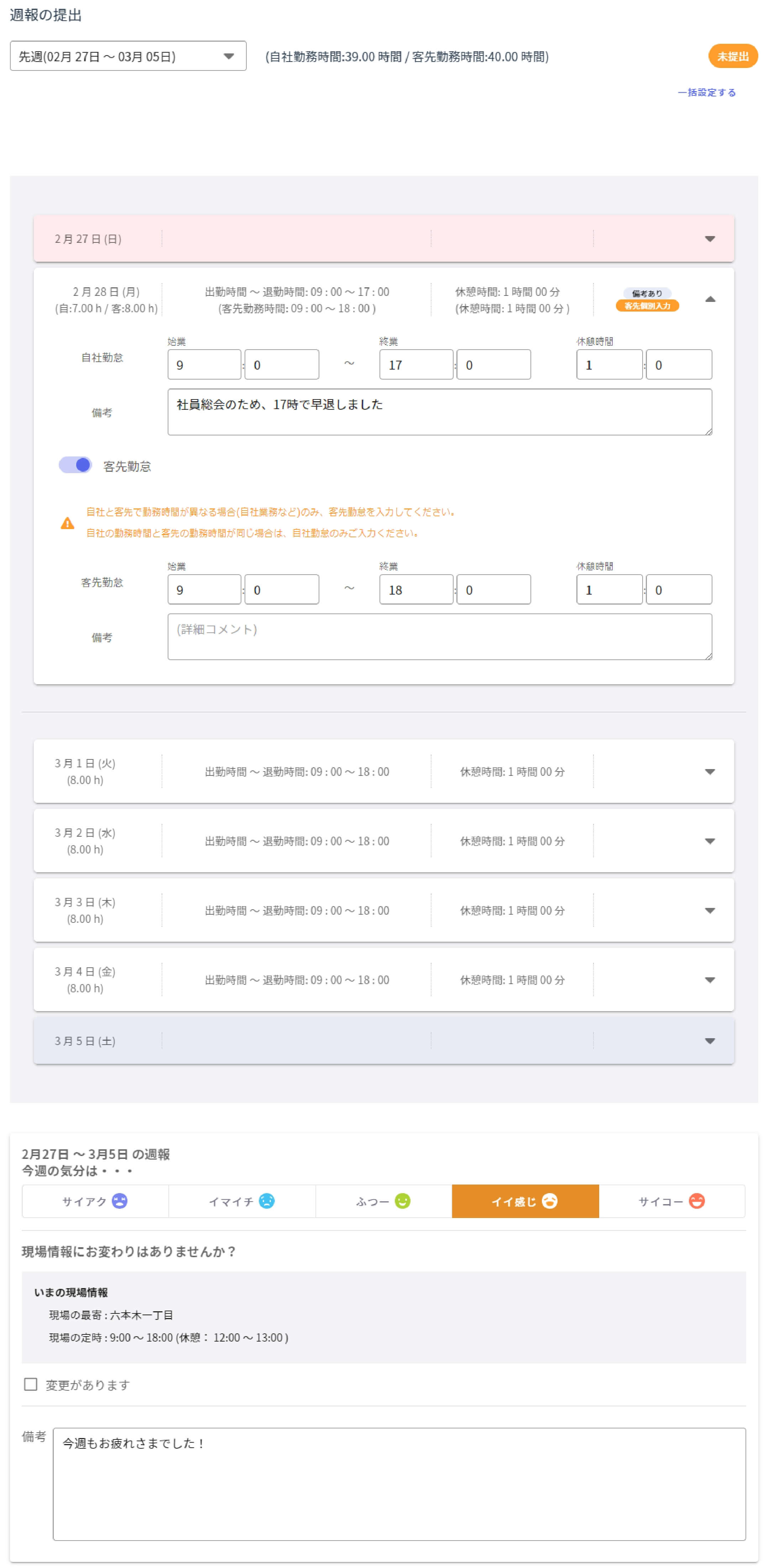
Task: Click the 未提出 status button
Action: pos(732,56)
